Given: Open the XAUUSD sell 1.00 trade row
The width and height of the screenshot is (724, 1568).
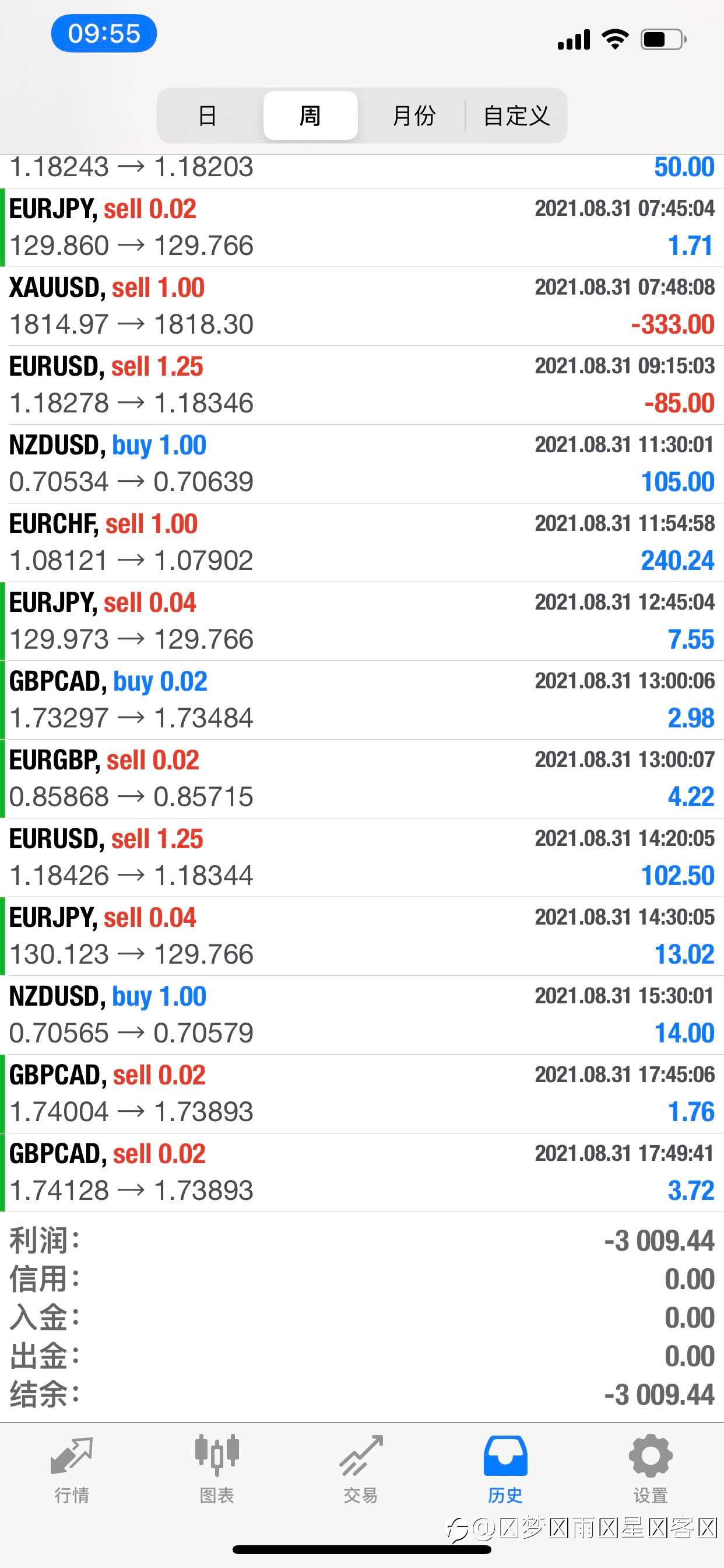Looking at the screenshot, I should coord(362,306).
